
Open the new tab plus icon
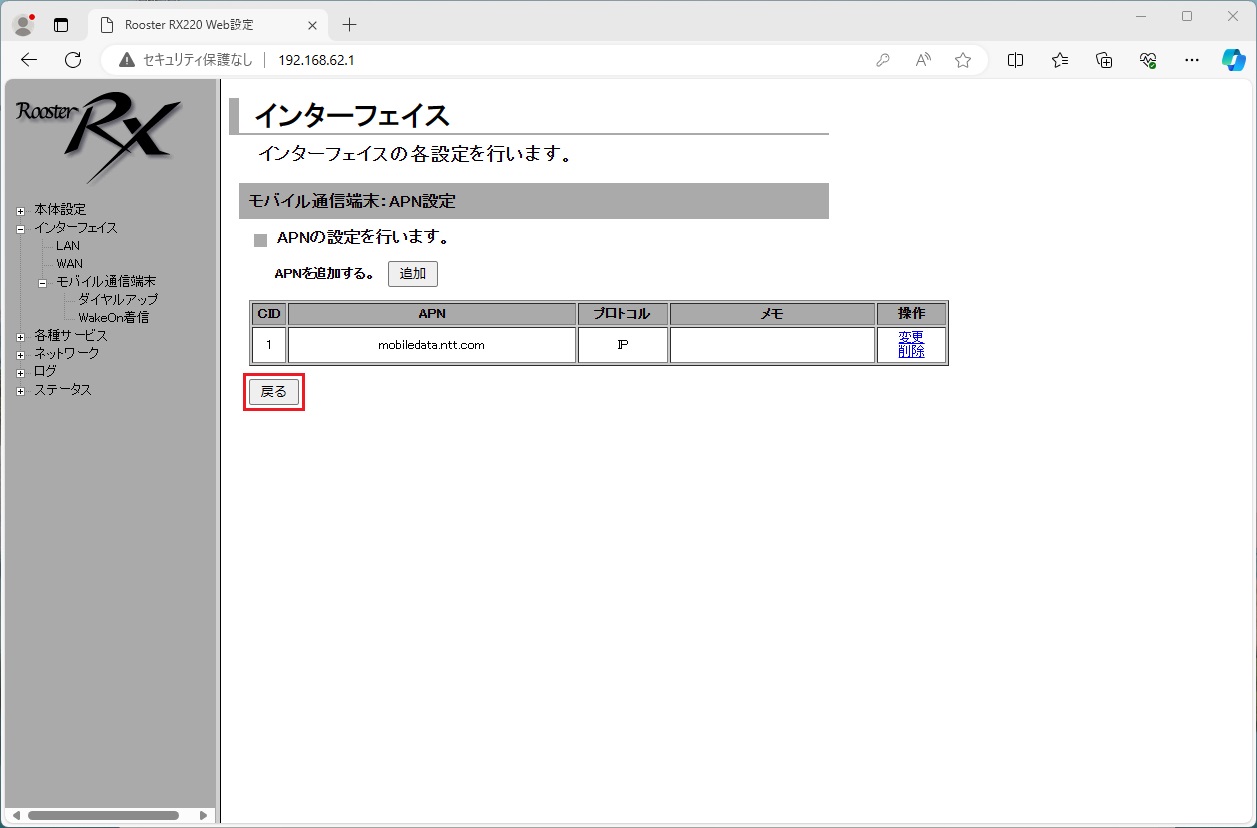(x=349, y=25)
